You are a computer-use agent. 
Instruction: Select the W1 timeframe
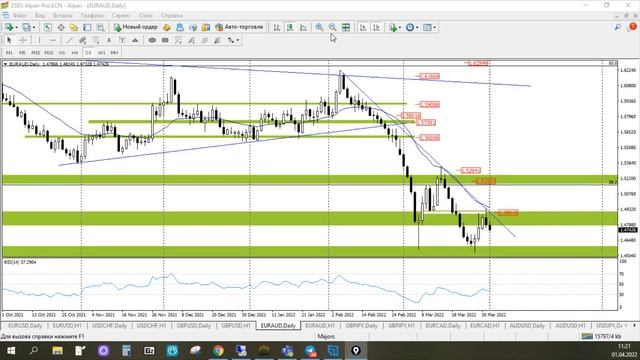coord(101,53)
